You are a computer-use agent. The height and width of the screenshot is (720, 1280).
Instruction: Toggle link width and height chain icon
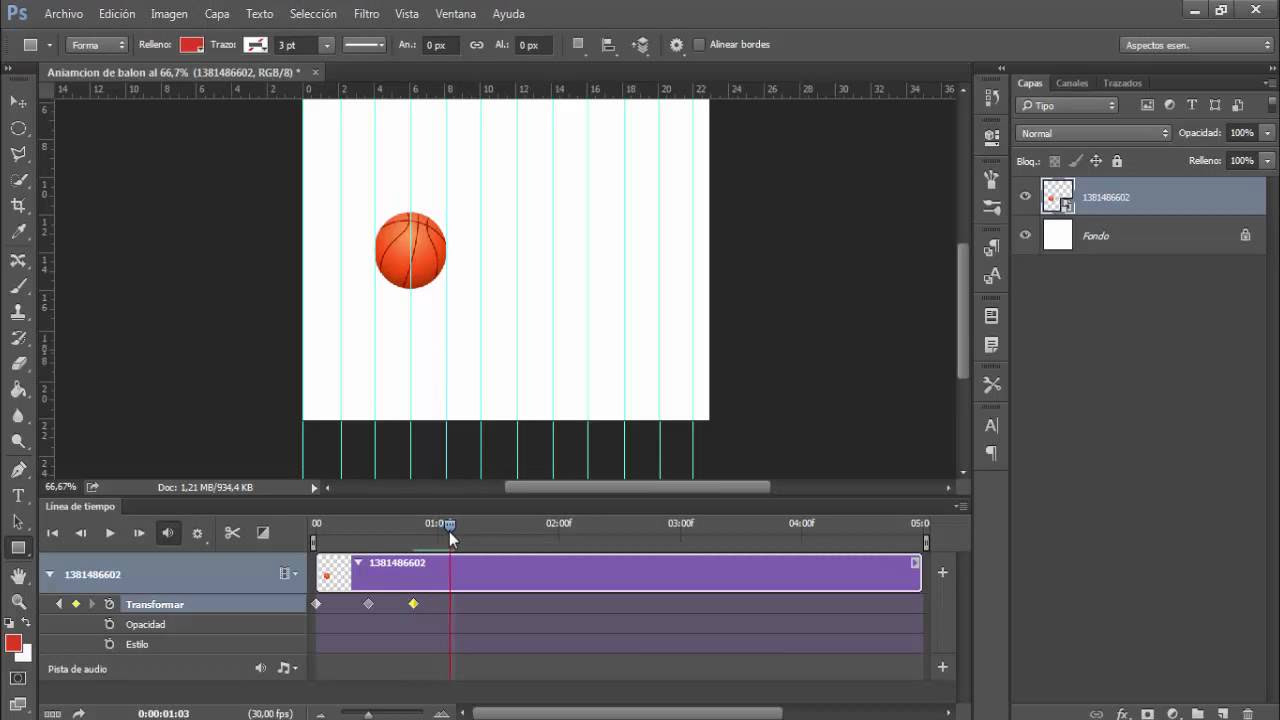tap(476, 45)
